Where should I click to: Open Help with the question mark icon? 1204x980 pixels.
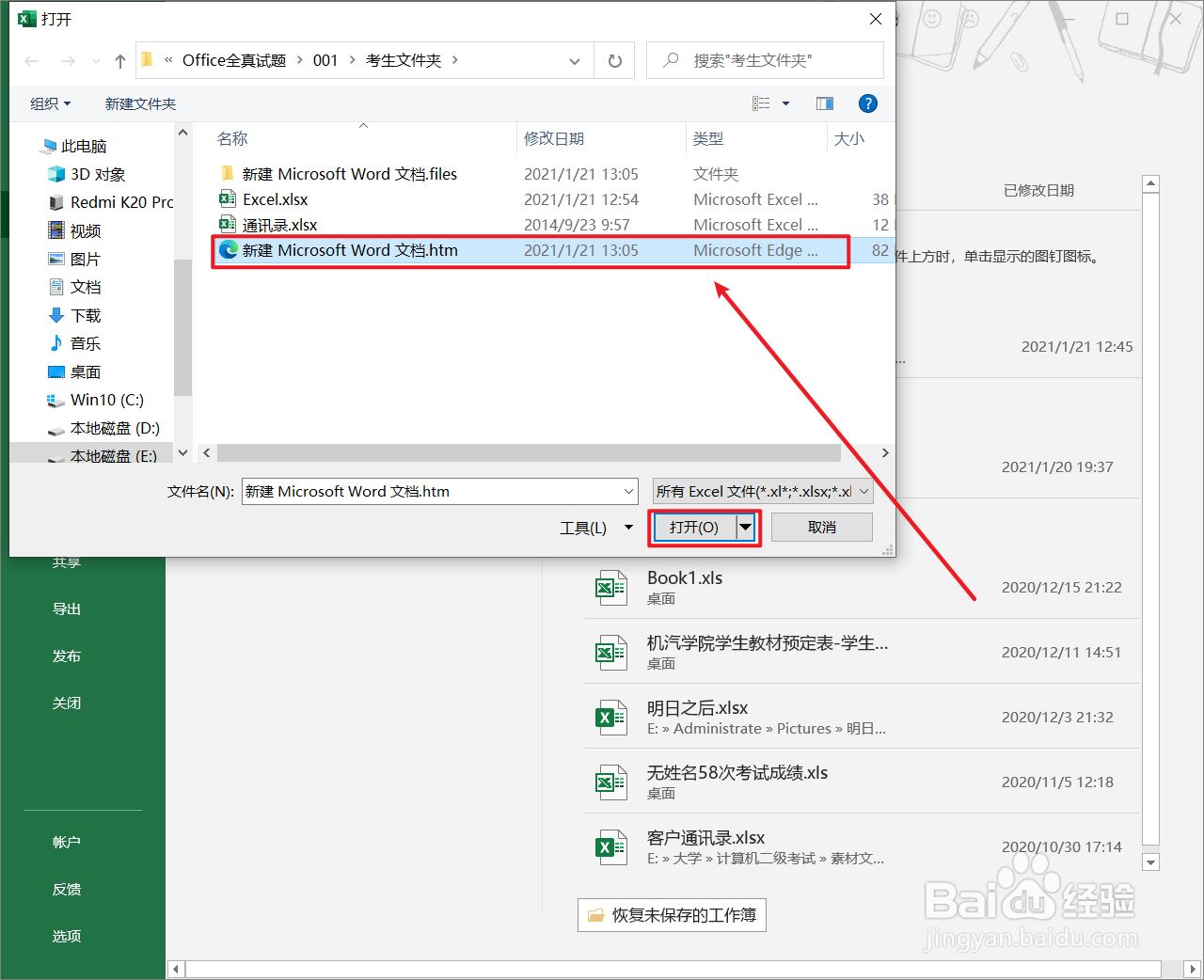pos(868,103)
